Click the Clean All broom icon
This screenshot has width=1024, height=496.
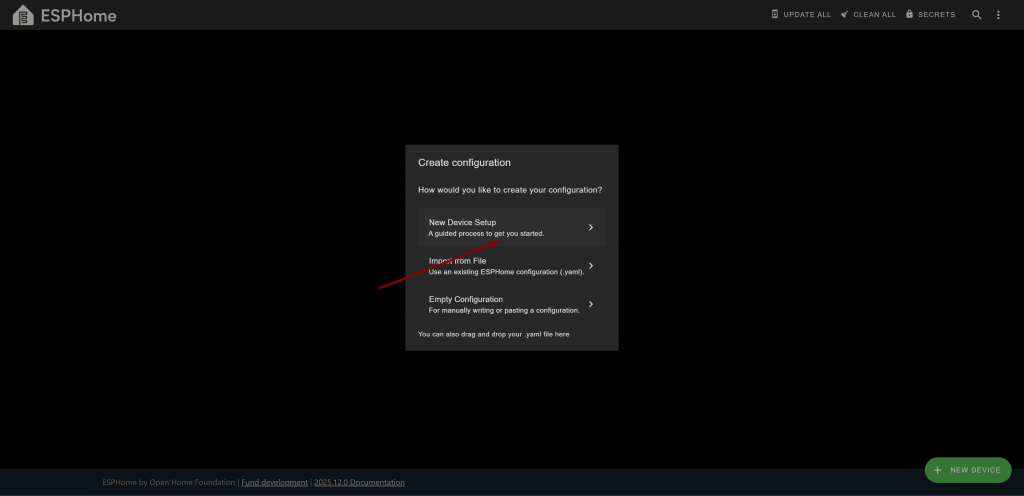845,15
